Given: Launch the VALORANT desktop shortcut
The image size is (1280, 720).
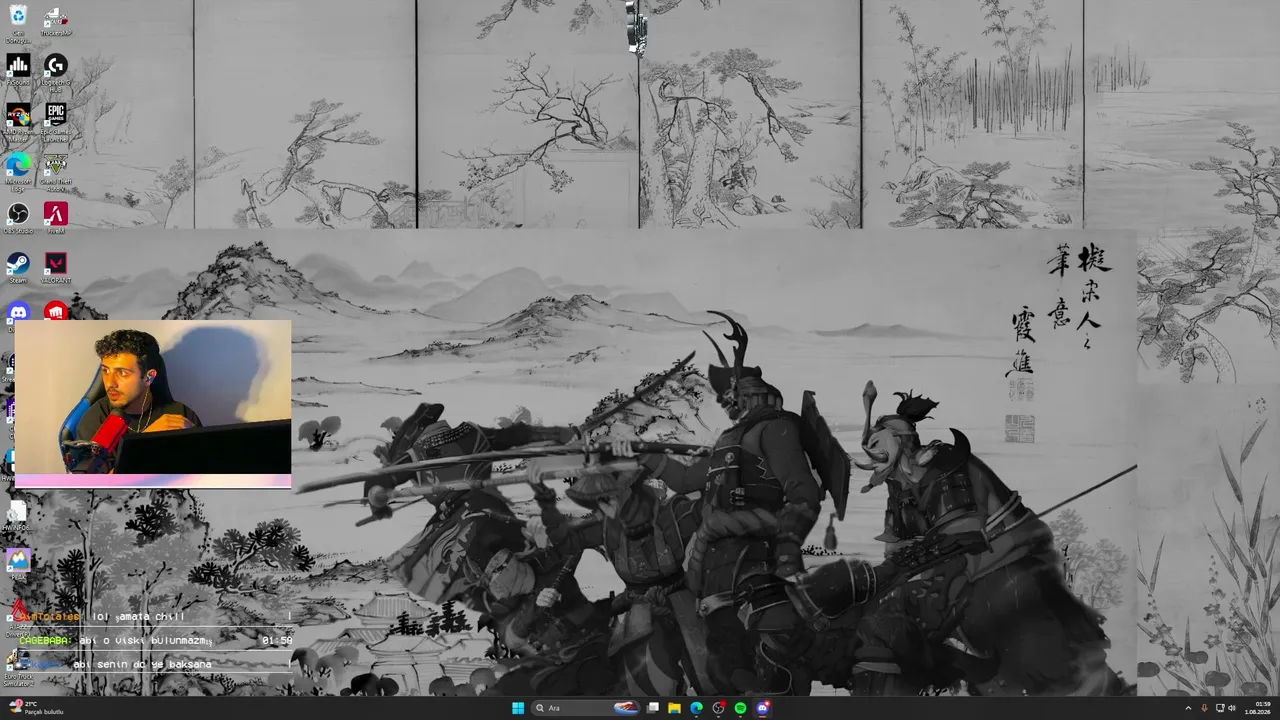Looking at the screenshot, I should (x=56, y=268).
